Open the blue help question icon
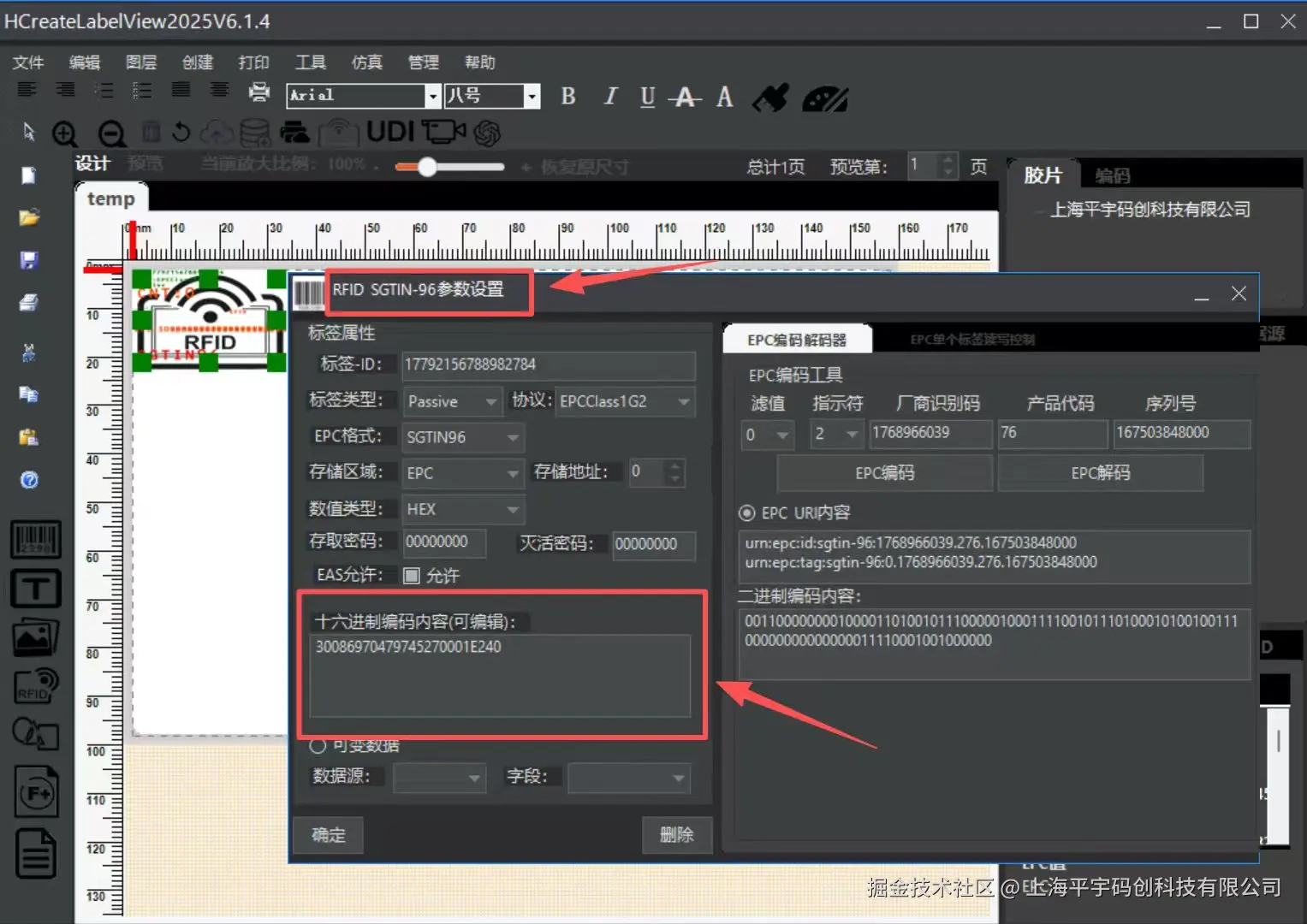 29,480
